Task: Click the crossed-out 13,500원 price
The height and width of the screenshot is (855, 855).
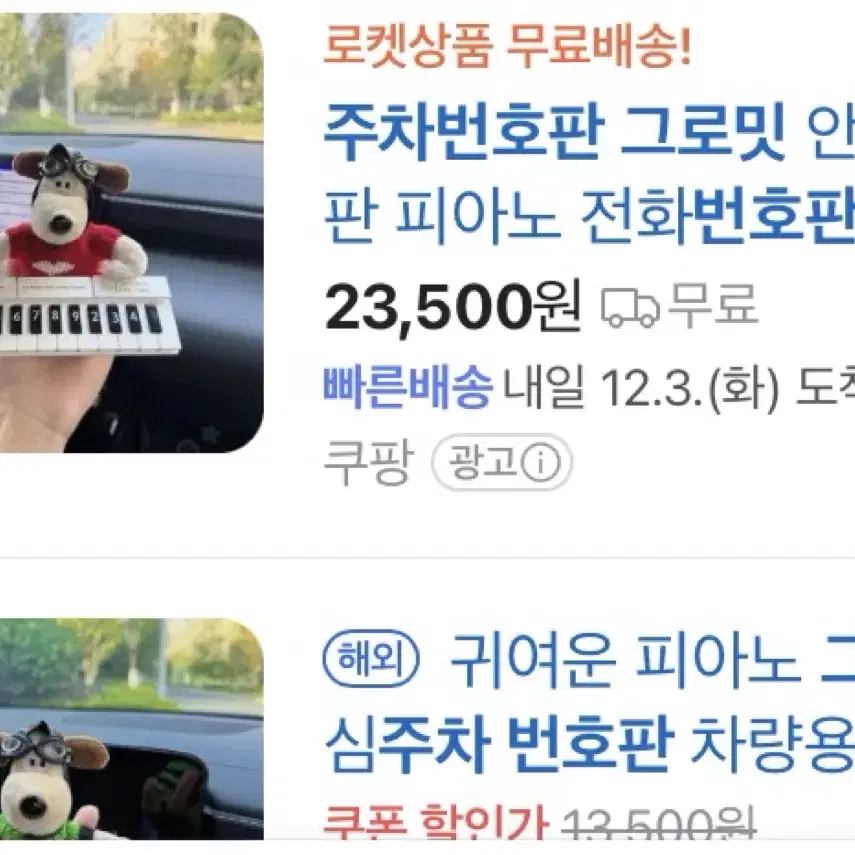Action: [x=659, y=823]
